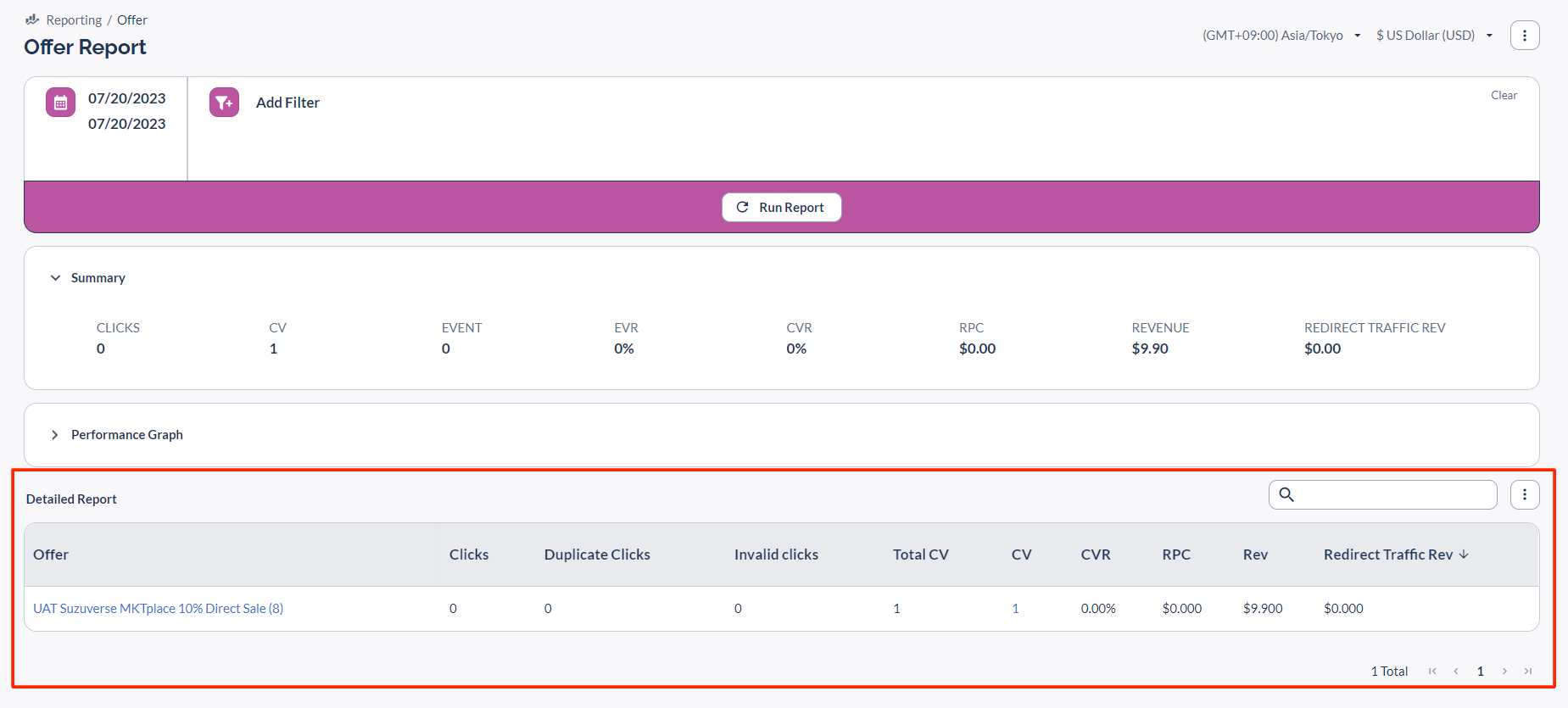Open the page options three-dot menu

click(x=1524, y=36)
